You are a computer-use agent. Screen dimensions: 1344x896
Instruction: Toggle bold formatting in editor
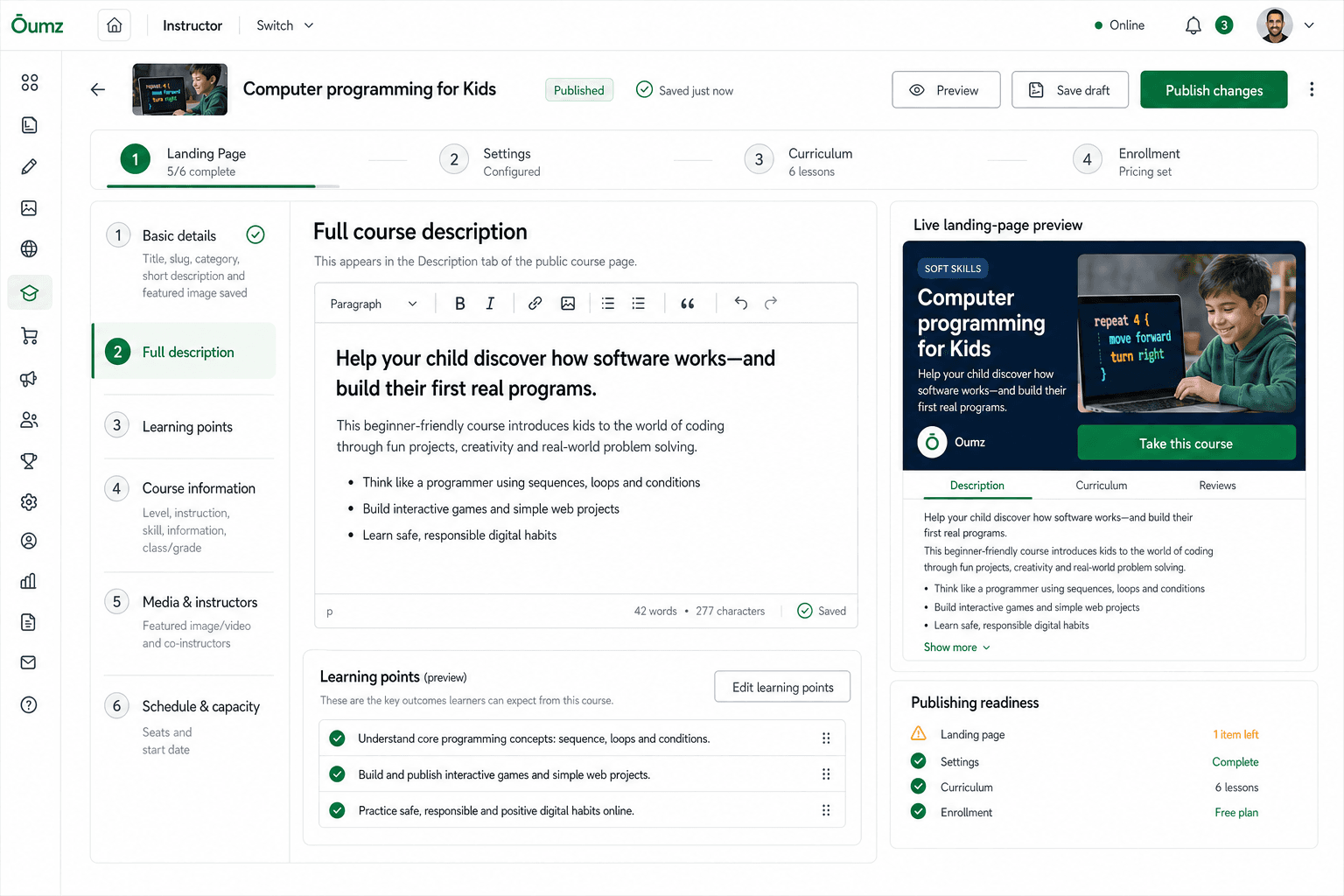pos(459,304)
